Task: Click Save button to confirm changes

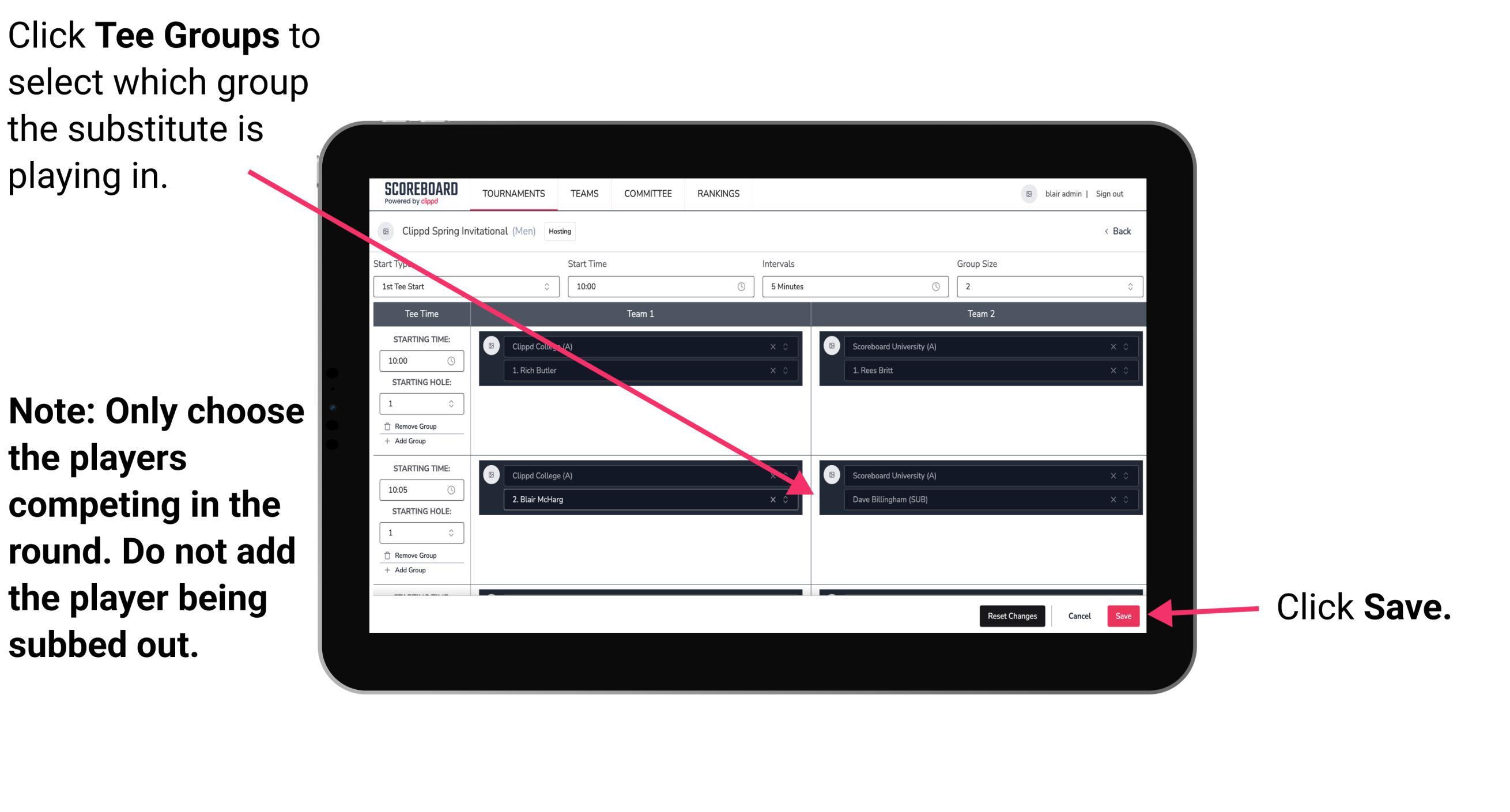Action: [x=1122, y=614]
